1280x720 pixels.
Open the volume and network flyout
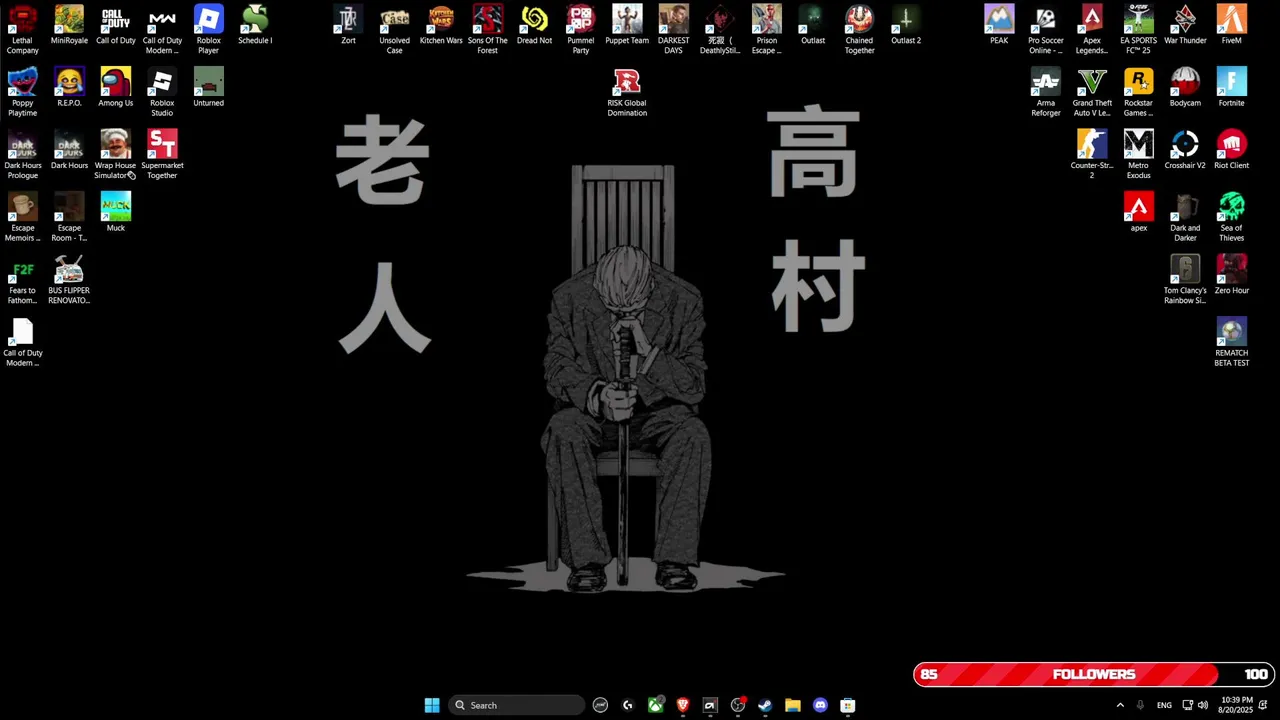click(1195, 705)
